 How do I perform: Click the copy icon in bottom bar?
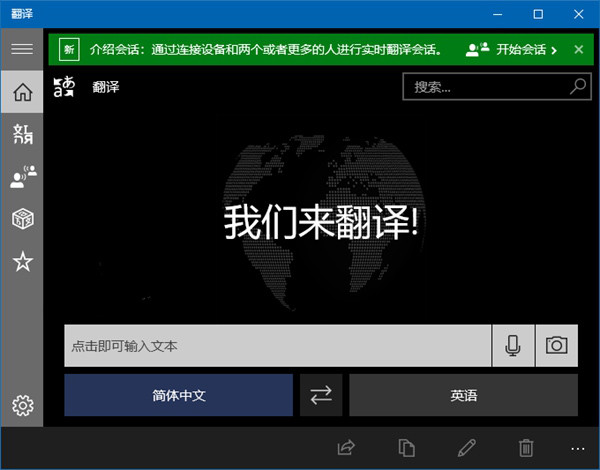[x=406, y=447]
